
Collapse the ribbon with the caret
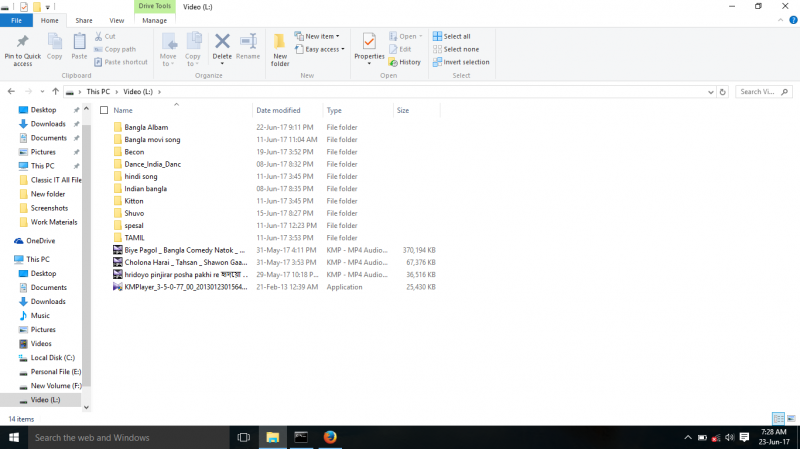(x=780, y=20)
